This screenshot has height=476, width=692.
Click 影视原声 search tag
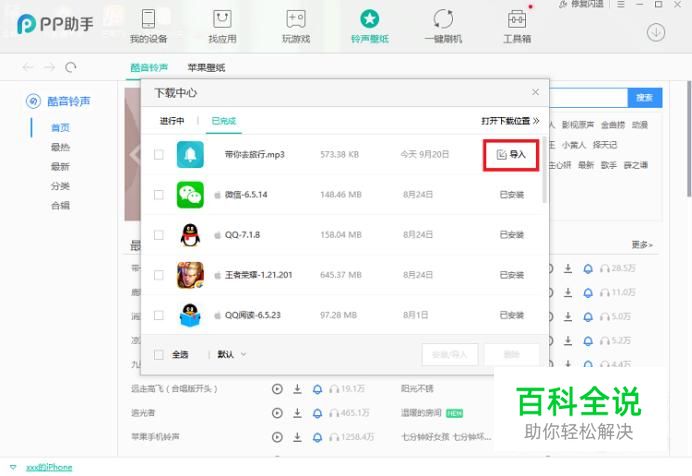click(578, 125)
